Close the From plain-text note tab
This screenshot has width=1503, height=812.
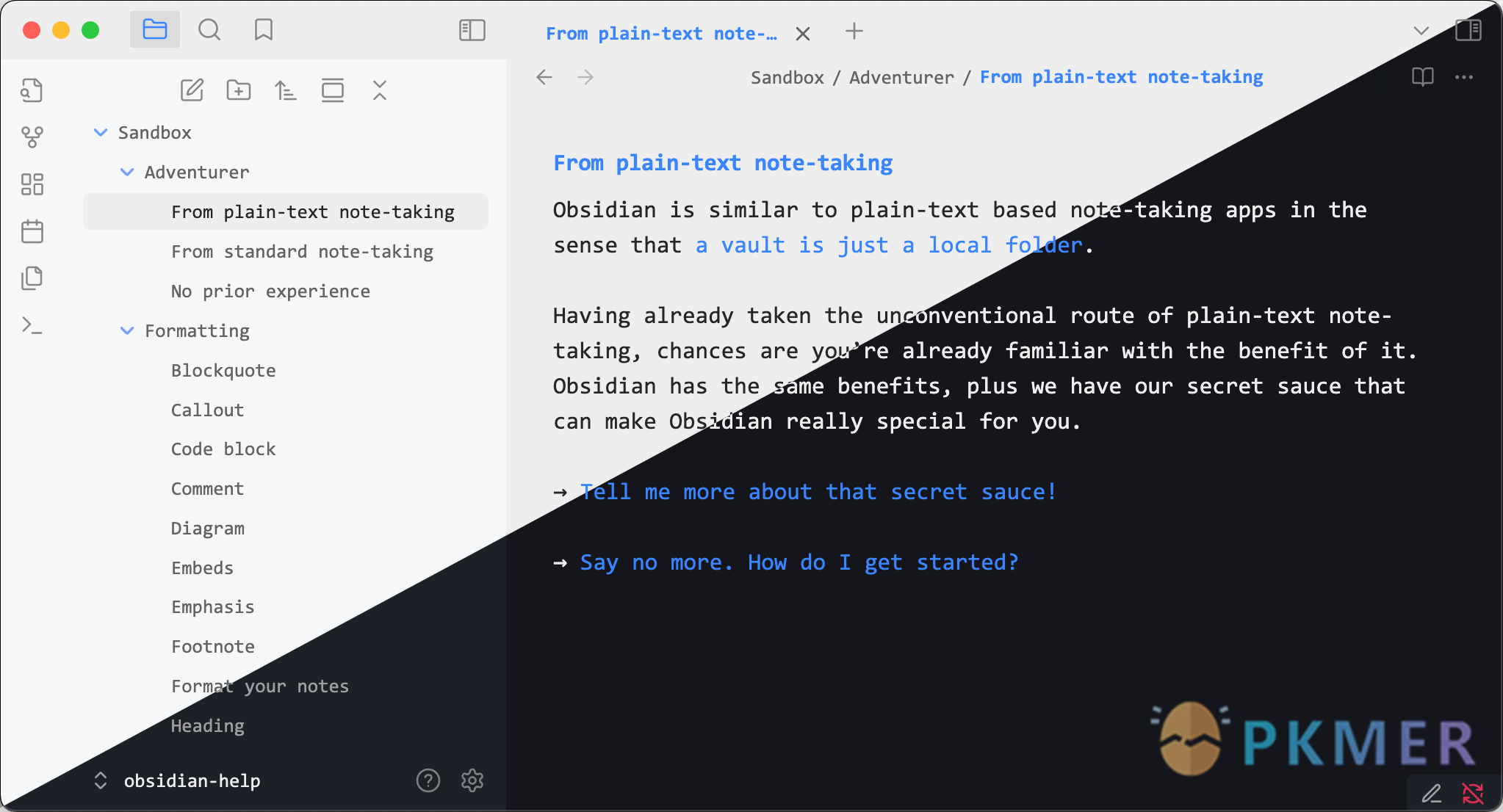tap(803, 33)
